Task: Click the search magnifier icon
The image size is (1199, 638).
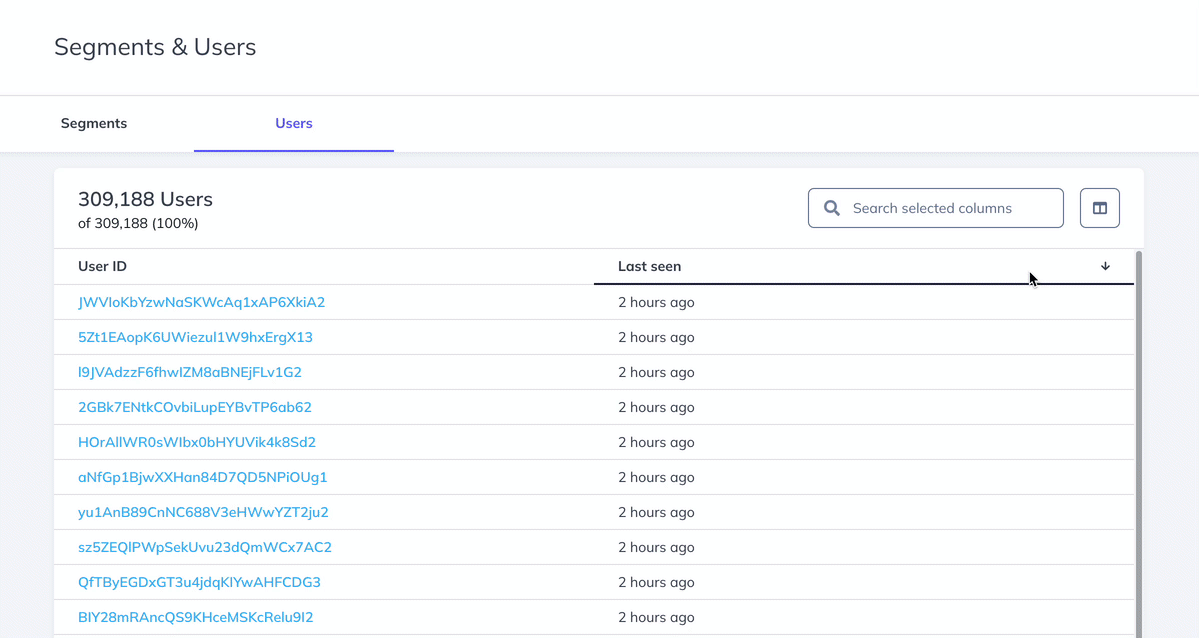Action: coord(832,208)
